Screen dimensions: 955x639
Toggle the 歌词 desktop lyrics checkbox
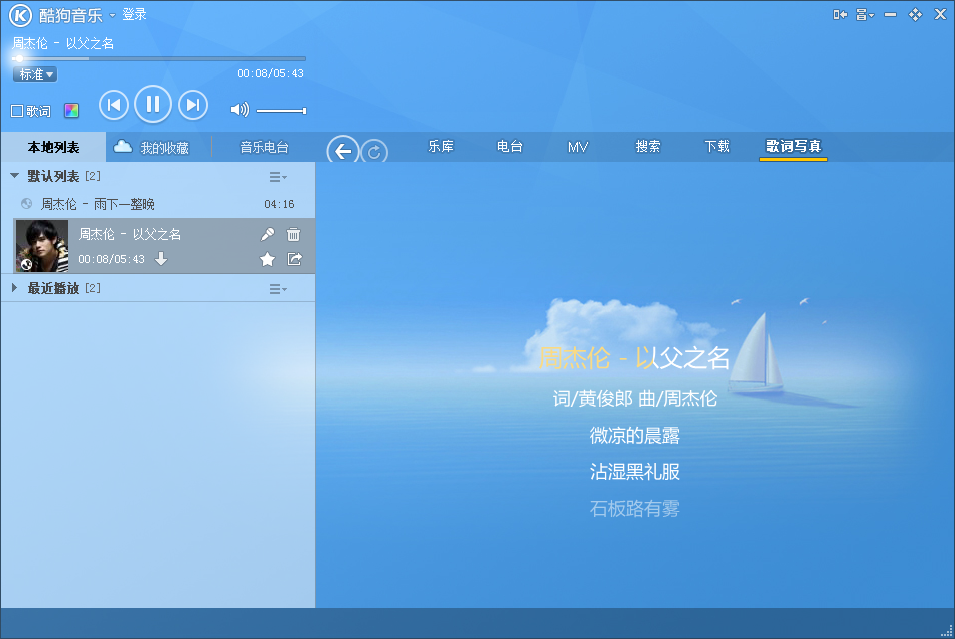(17, 111)
